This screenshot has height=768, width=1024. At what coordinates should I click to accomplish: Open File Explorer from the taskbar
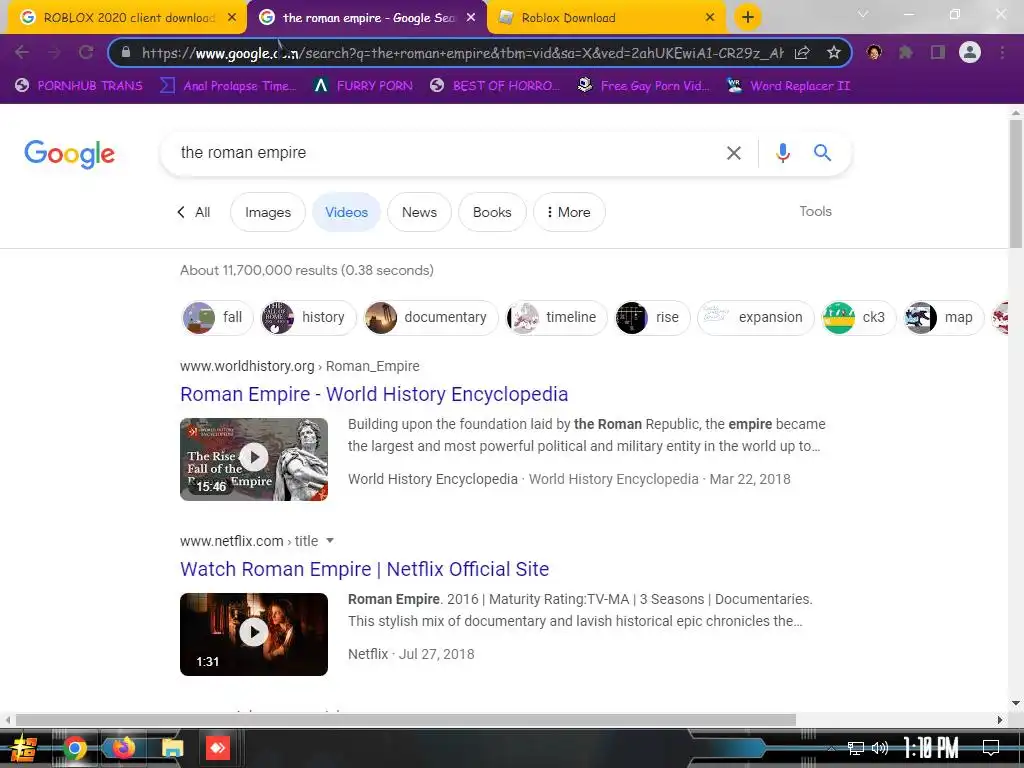[x=172, y=748]
